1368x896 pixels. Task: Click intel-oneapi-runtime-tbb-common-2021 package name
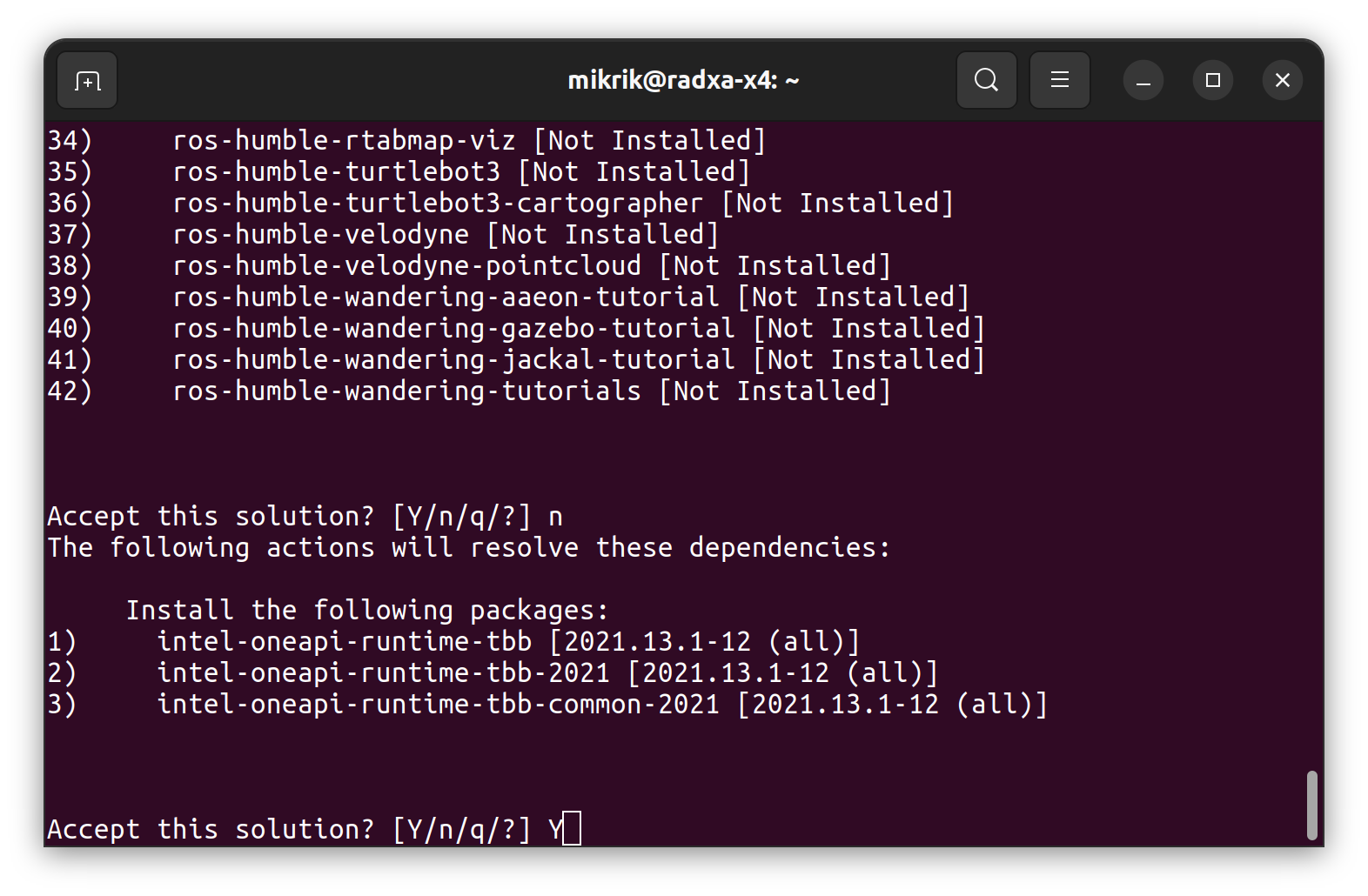click(x=438, y=705)
